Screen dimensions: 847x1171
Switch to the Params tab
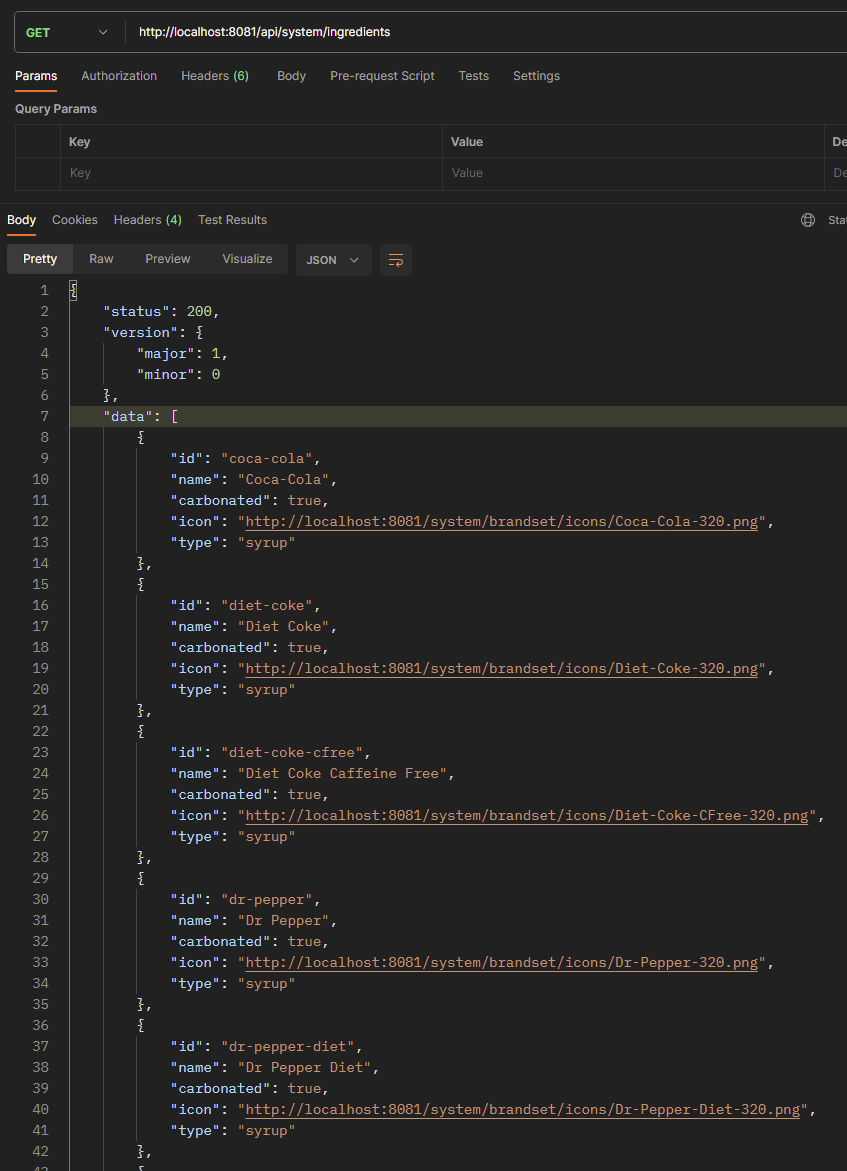pyautogui.click(x=36, y=75)
